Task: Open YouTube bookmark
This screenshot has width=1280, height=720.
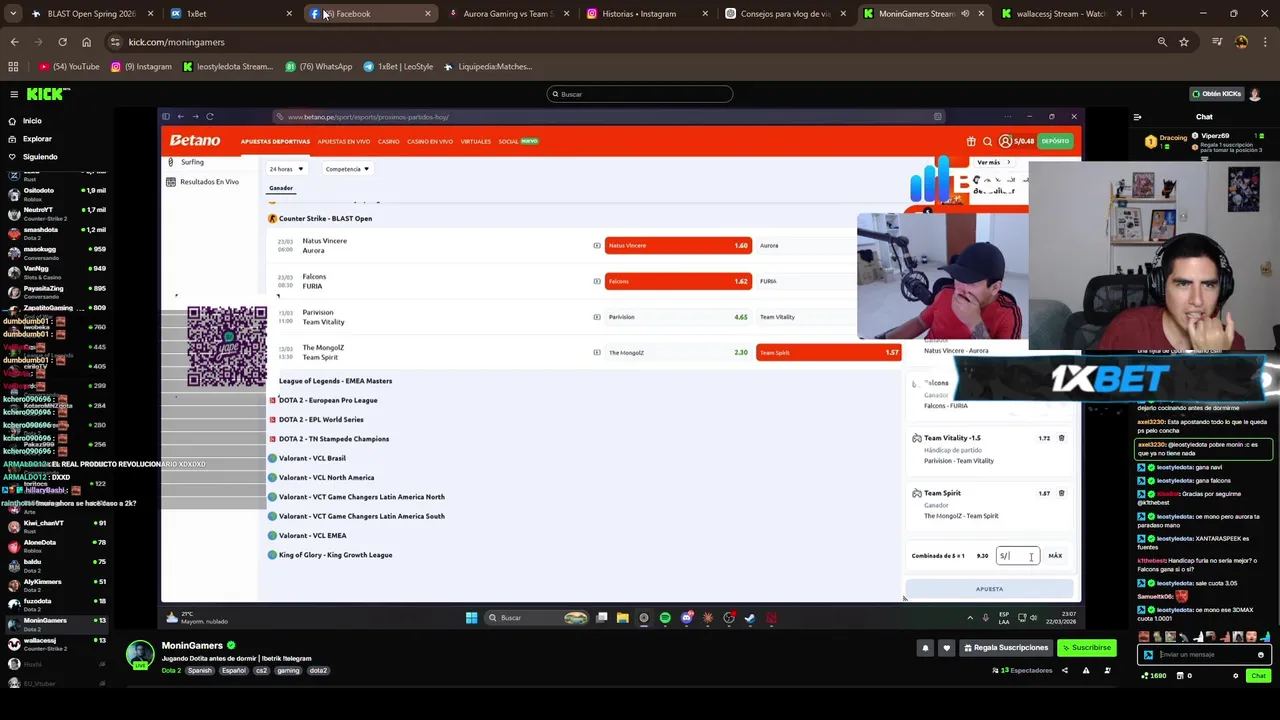Action: click(69, 67)
